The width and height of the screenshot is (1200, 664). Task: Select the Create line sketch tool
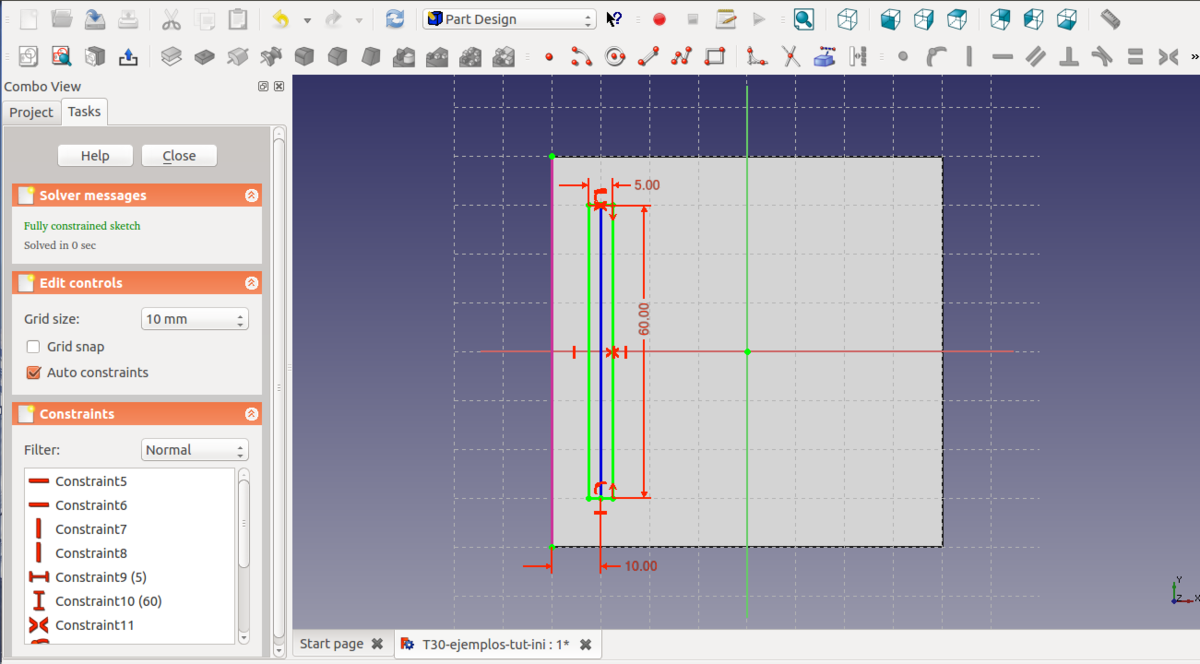click(648, 57)
